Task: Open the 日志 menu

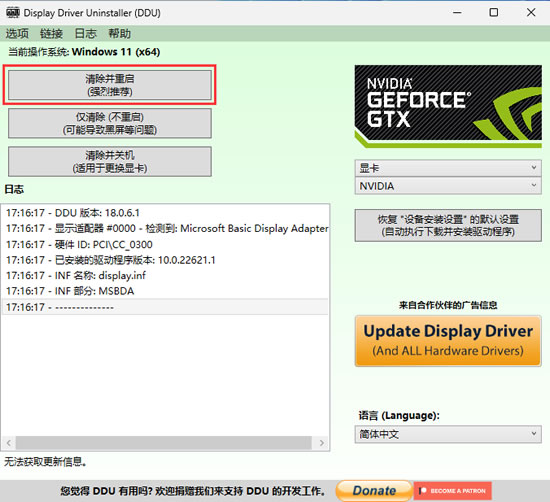Action: pyautogui.click(x=85, y=34)
